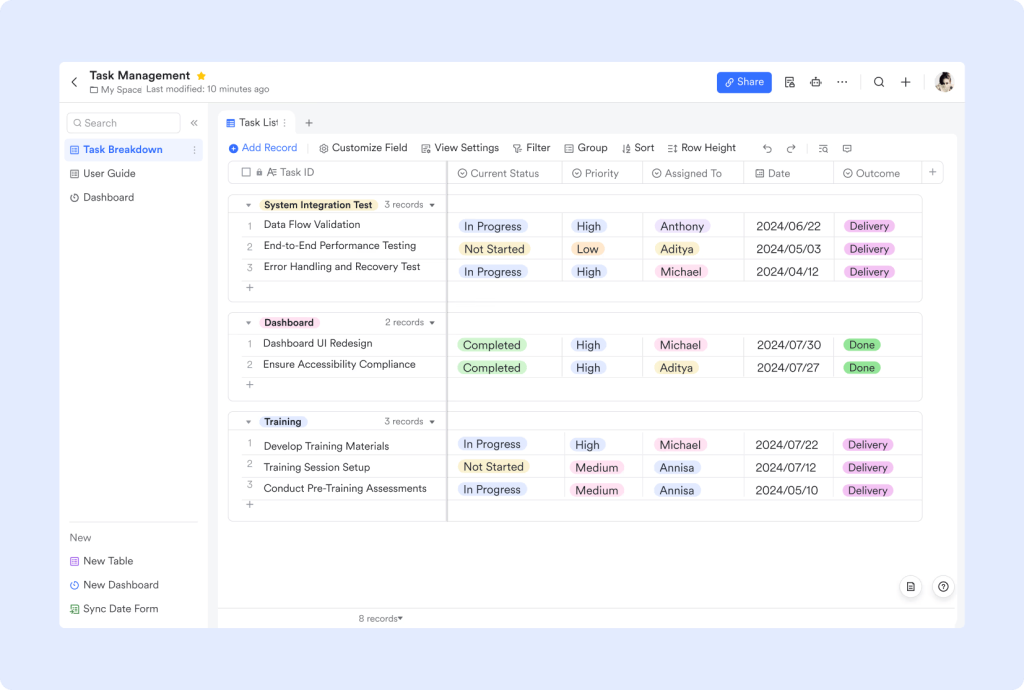The height and width of the screenshot is (690, 1024).
Task: Add a row under Dashboard group
Action: click(x=249, y=385)
